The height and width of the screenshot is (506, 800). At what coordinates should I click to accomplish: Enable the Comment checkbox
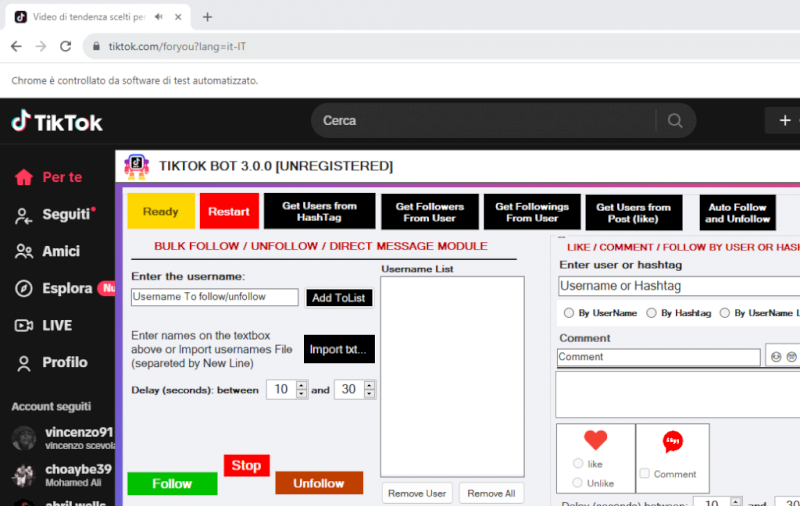[645, 474]
